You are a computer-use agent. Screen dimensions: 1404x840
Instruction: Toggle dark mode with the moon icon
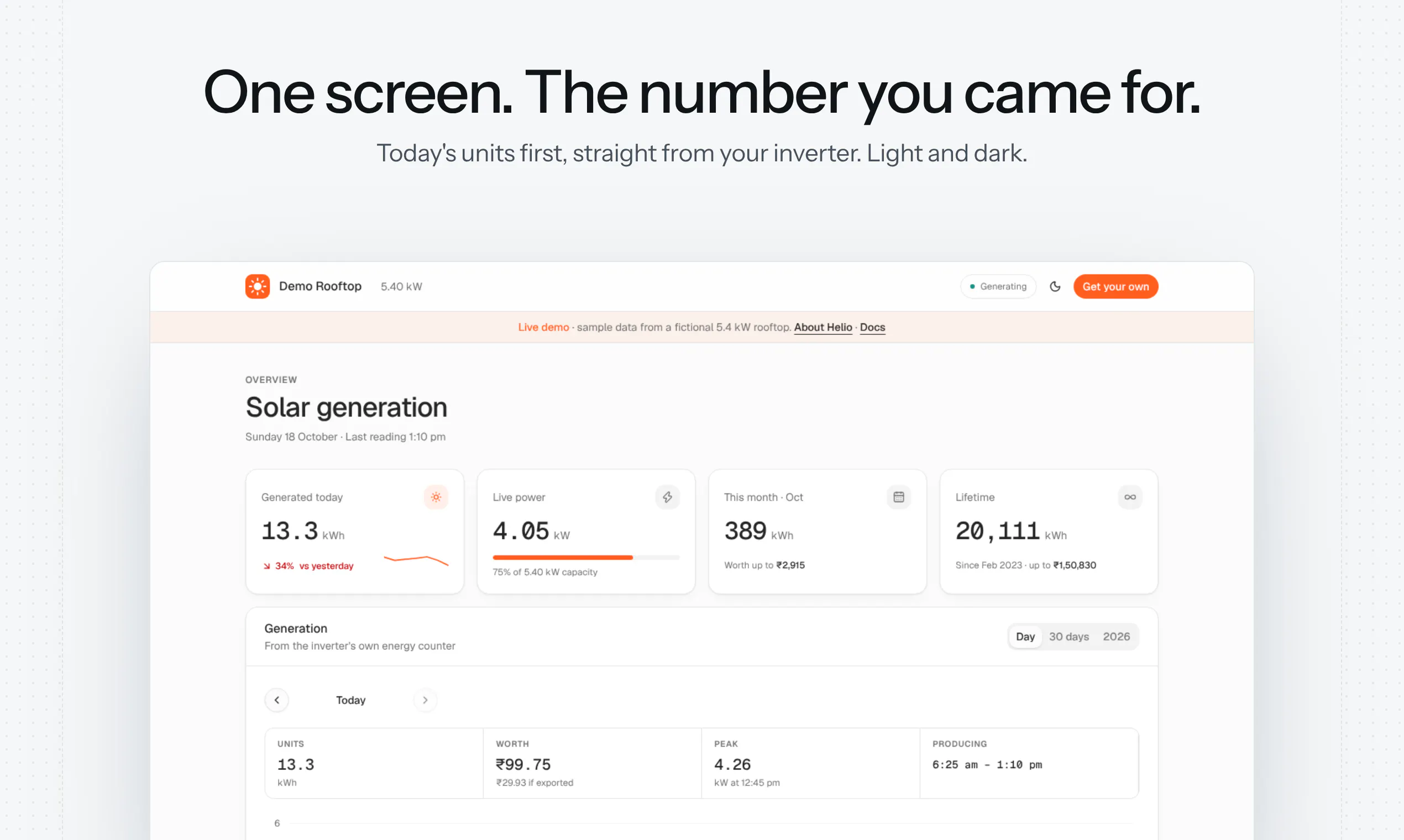click(1055, 286)
